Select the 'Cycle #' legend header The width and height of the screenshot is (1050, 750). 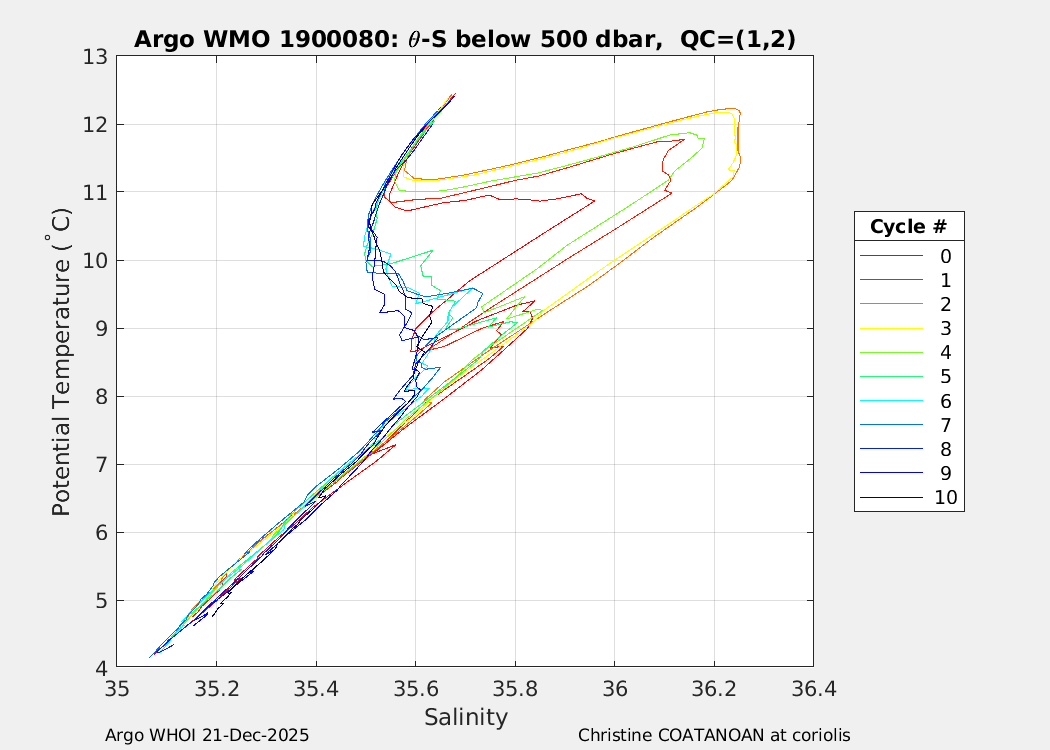pyautogui.click(x=909, y=226)
